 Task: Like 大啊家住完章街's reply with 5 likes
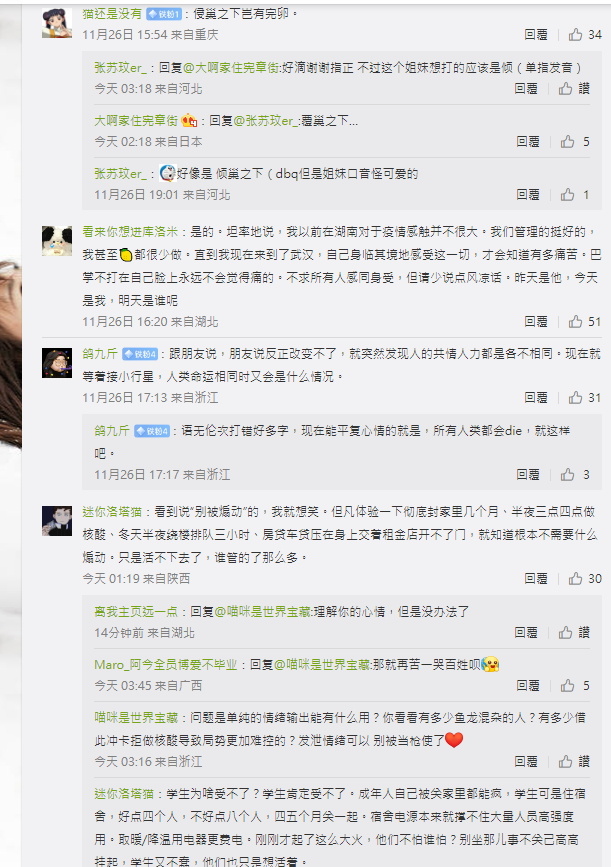pyautogui.click(x=575, y=142)
